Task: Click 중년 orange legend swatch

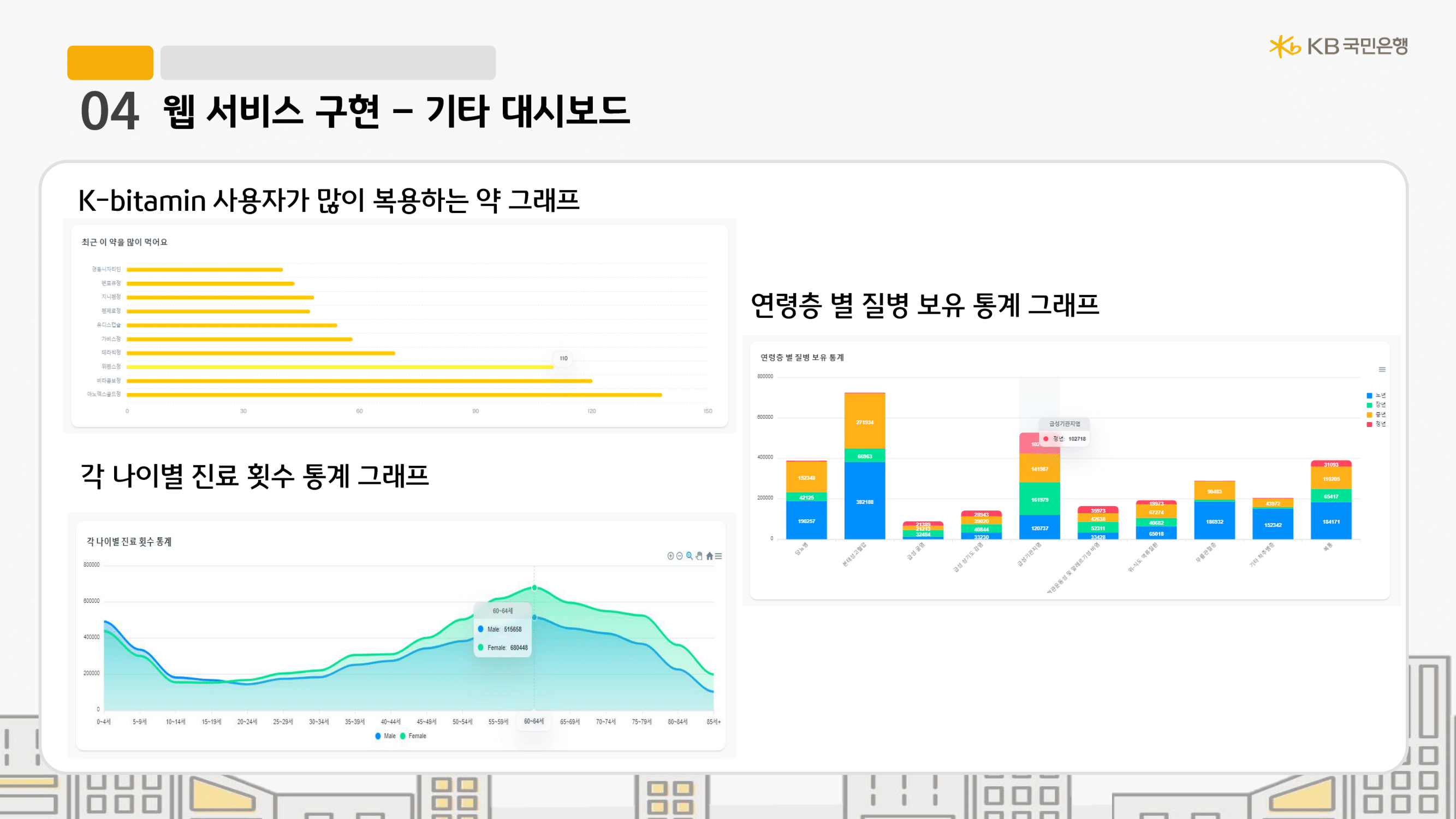Action: (x=1370, y=415)
